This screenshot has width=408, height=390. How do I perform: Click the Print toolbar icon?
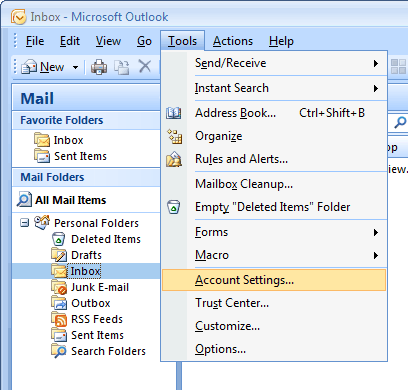[99, 67]
